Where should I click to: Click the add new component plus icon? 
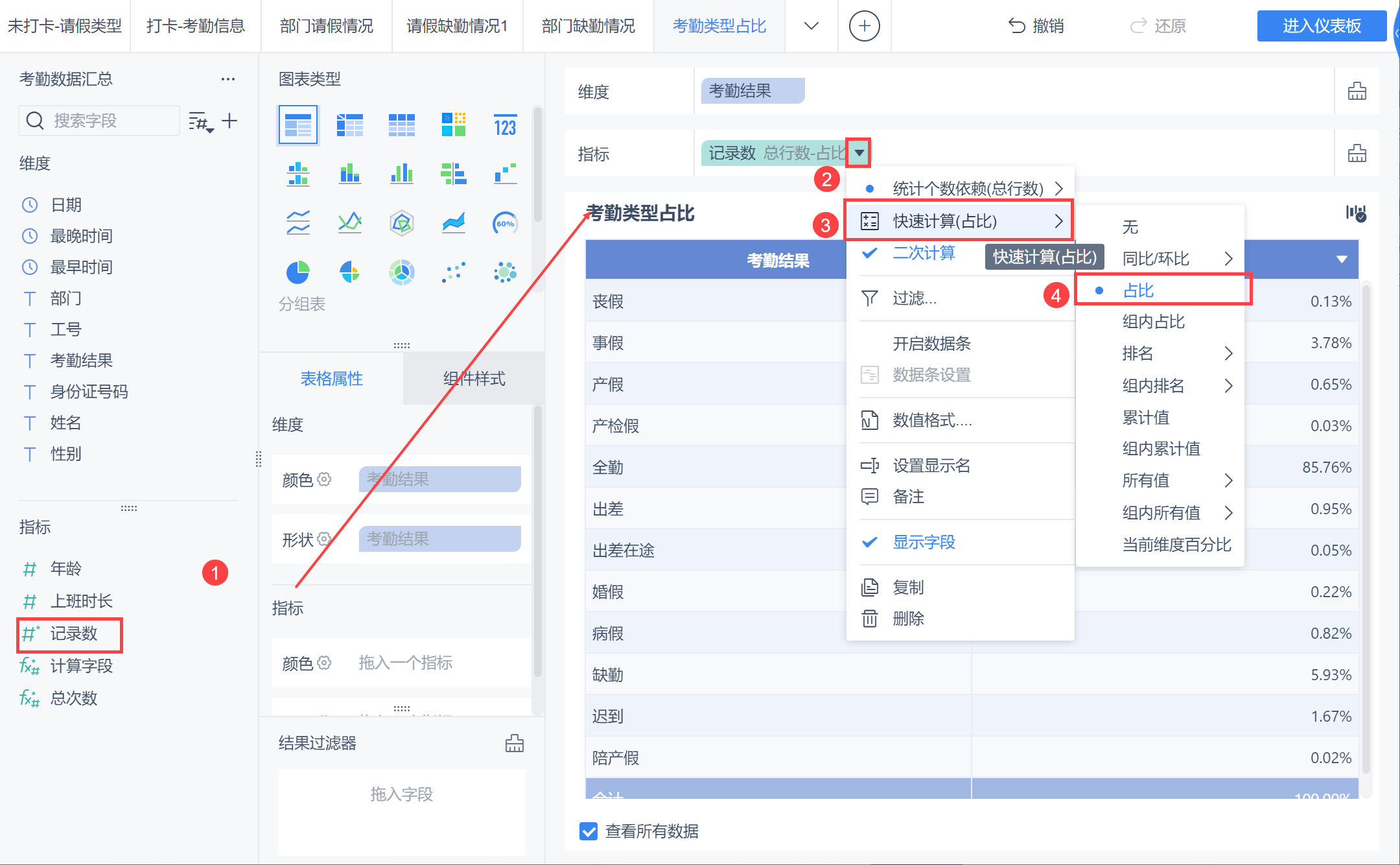[x=864, y=26]
